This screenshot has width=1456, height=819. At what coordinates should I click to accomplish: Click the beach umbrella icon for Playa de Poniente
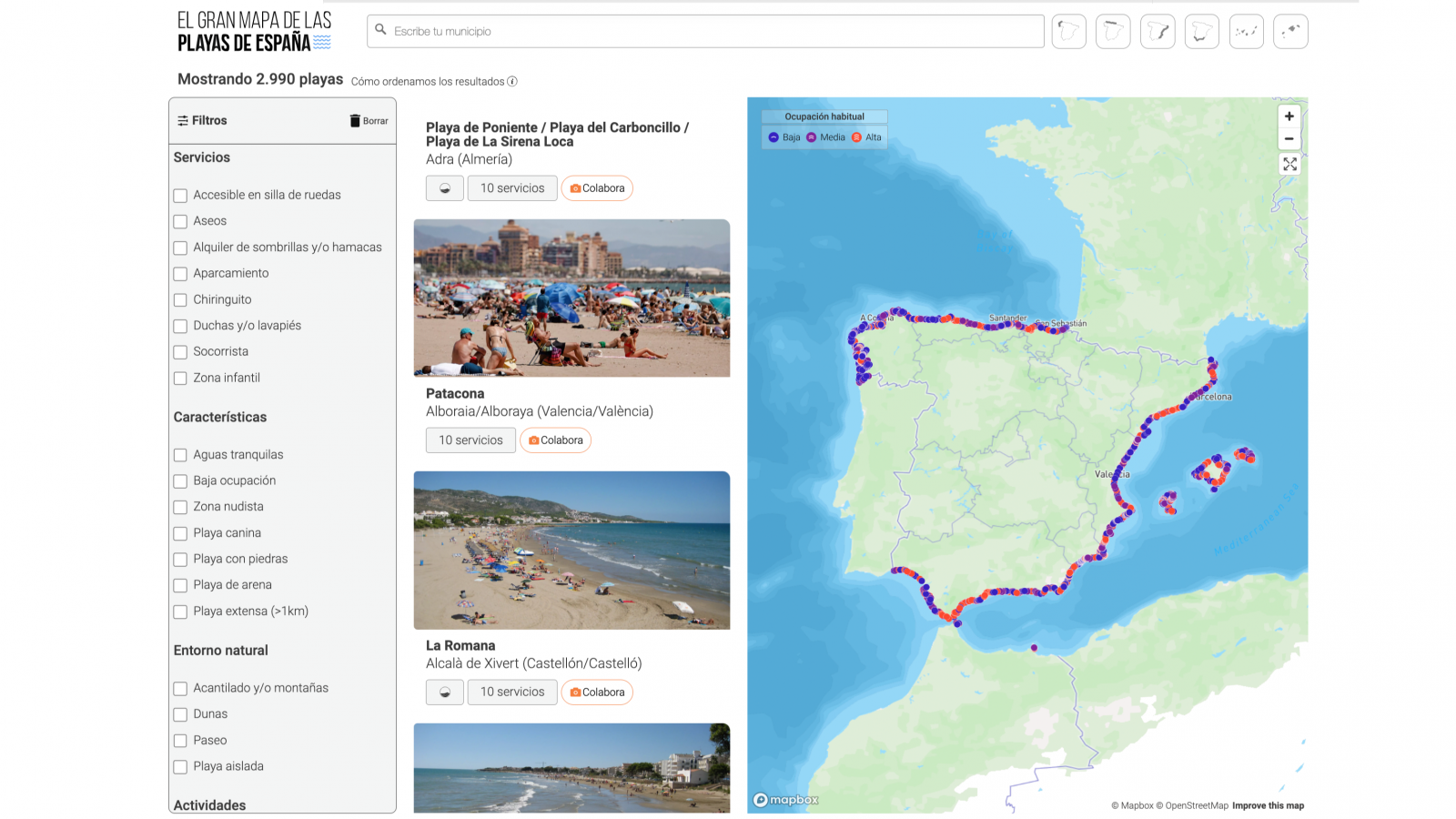click(x=444, y=188)
